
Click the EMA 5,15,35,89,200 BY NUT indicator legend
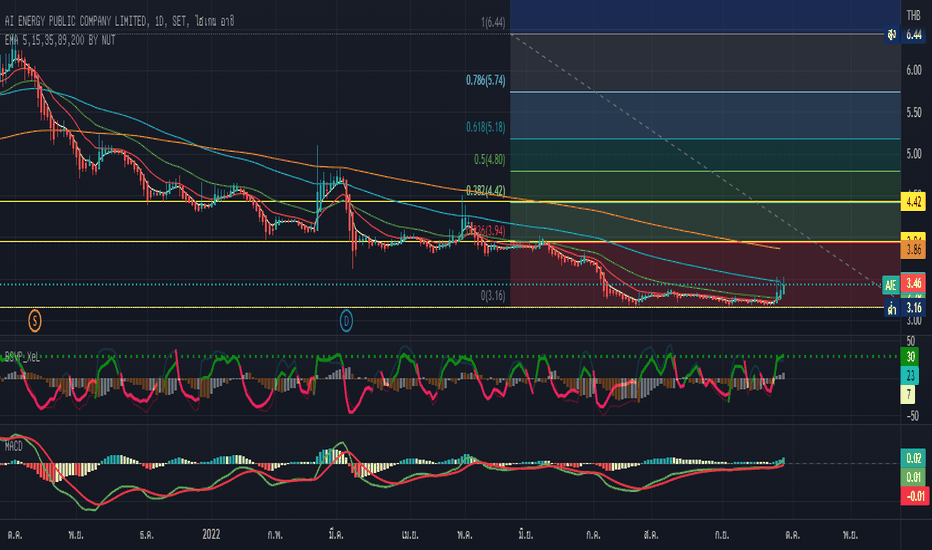59,40
